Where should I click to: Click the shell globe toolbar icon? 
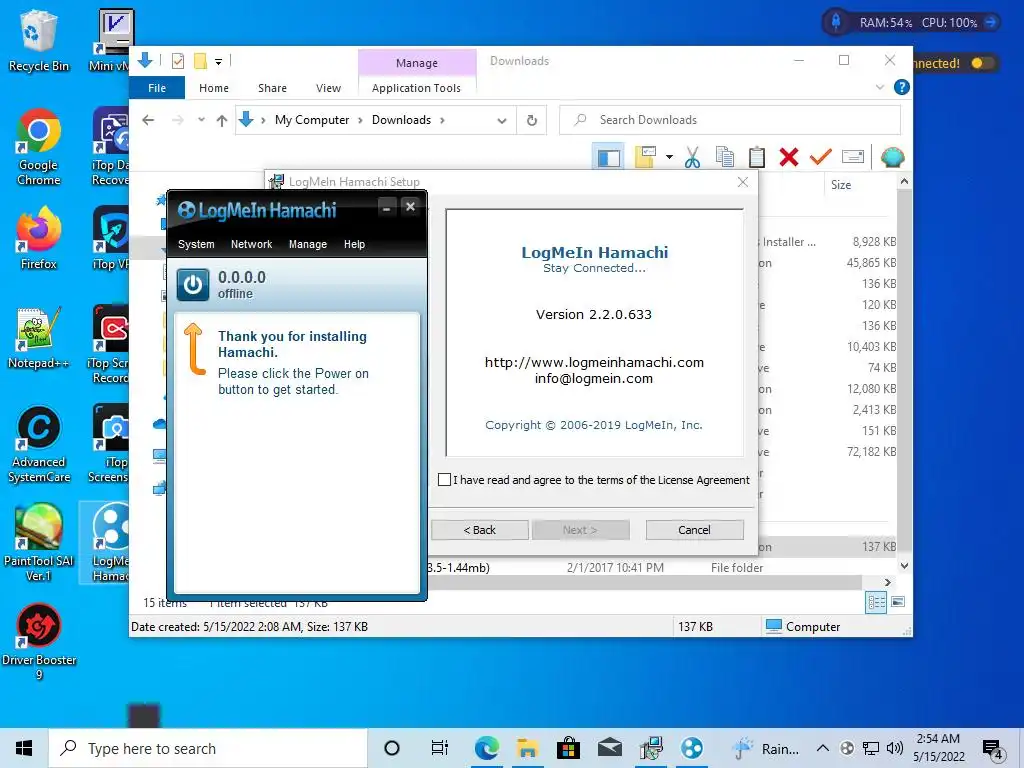(x=892, y=157)
